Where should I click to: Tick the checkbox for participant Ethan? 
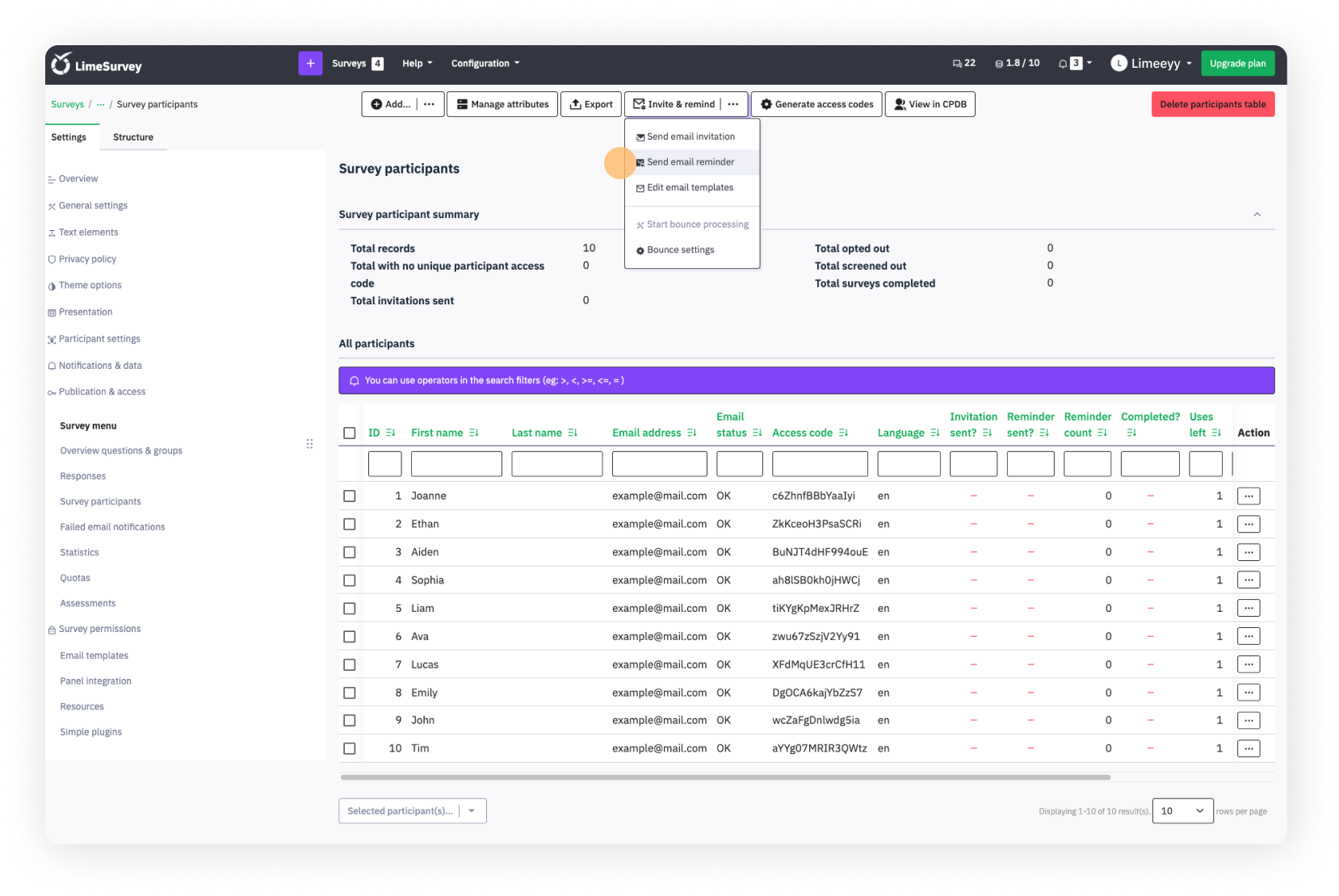pos(349,525)
